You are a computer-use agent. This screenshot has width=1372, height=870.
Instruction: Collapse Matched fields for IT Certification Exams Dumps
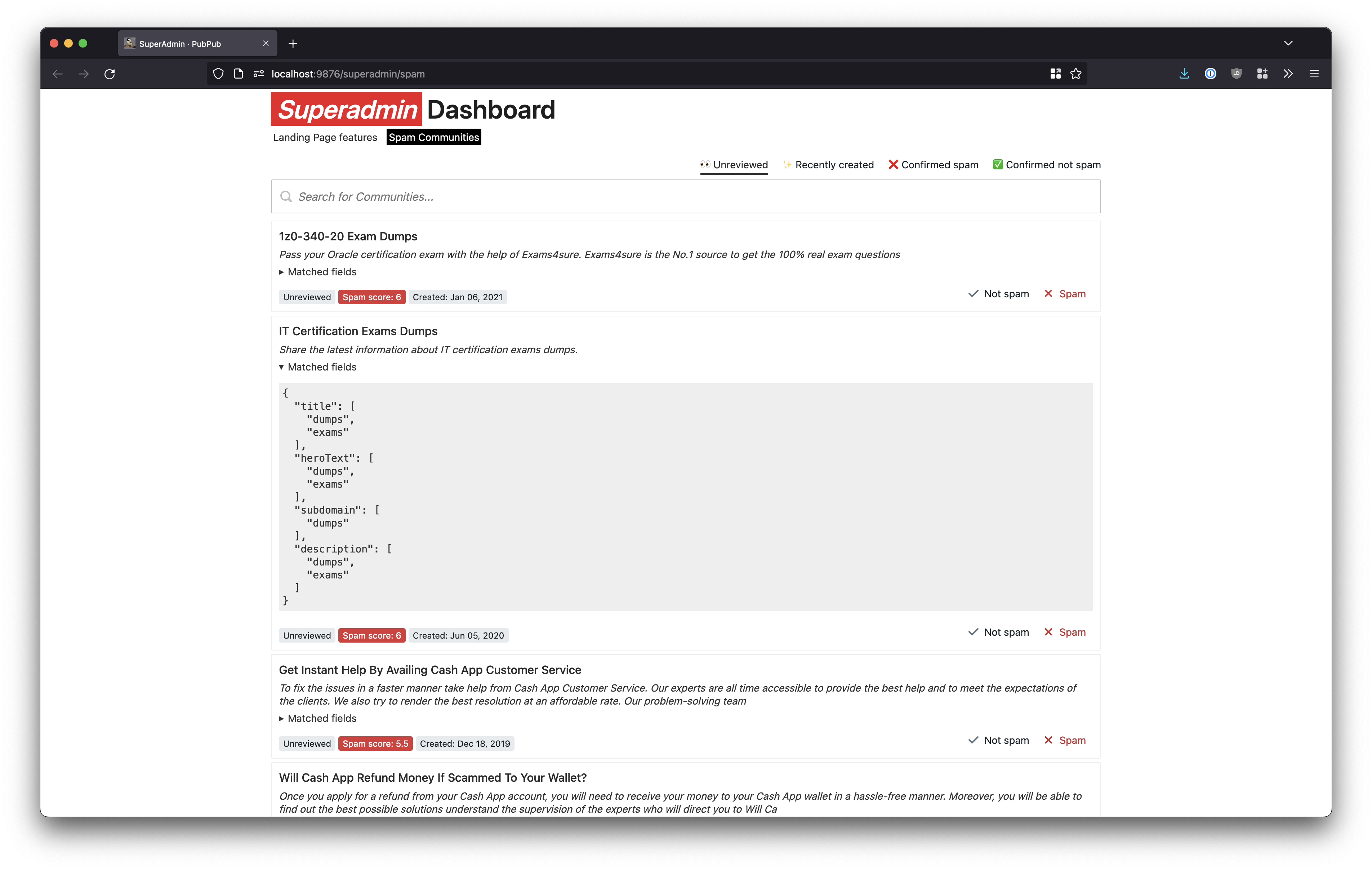[317, 367]
